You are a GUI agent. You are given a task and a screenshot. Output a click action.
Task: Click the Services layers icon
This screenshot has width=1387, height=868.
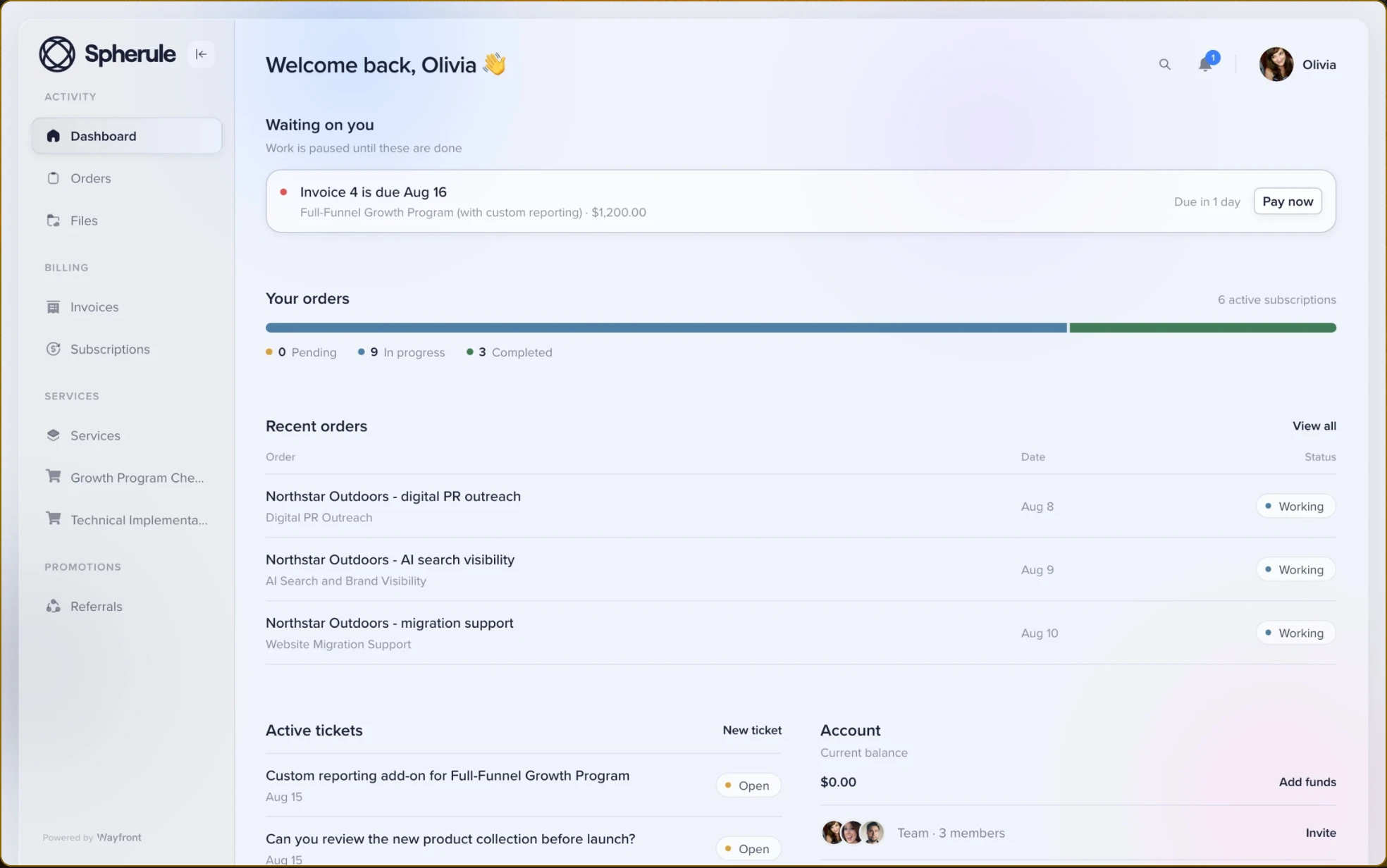coord(54,435)
